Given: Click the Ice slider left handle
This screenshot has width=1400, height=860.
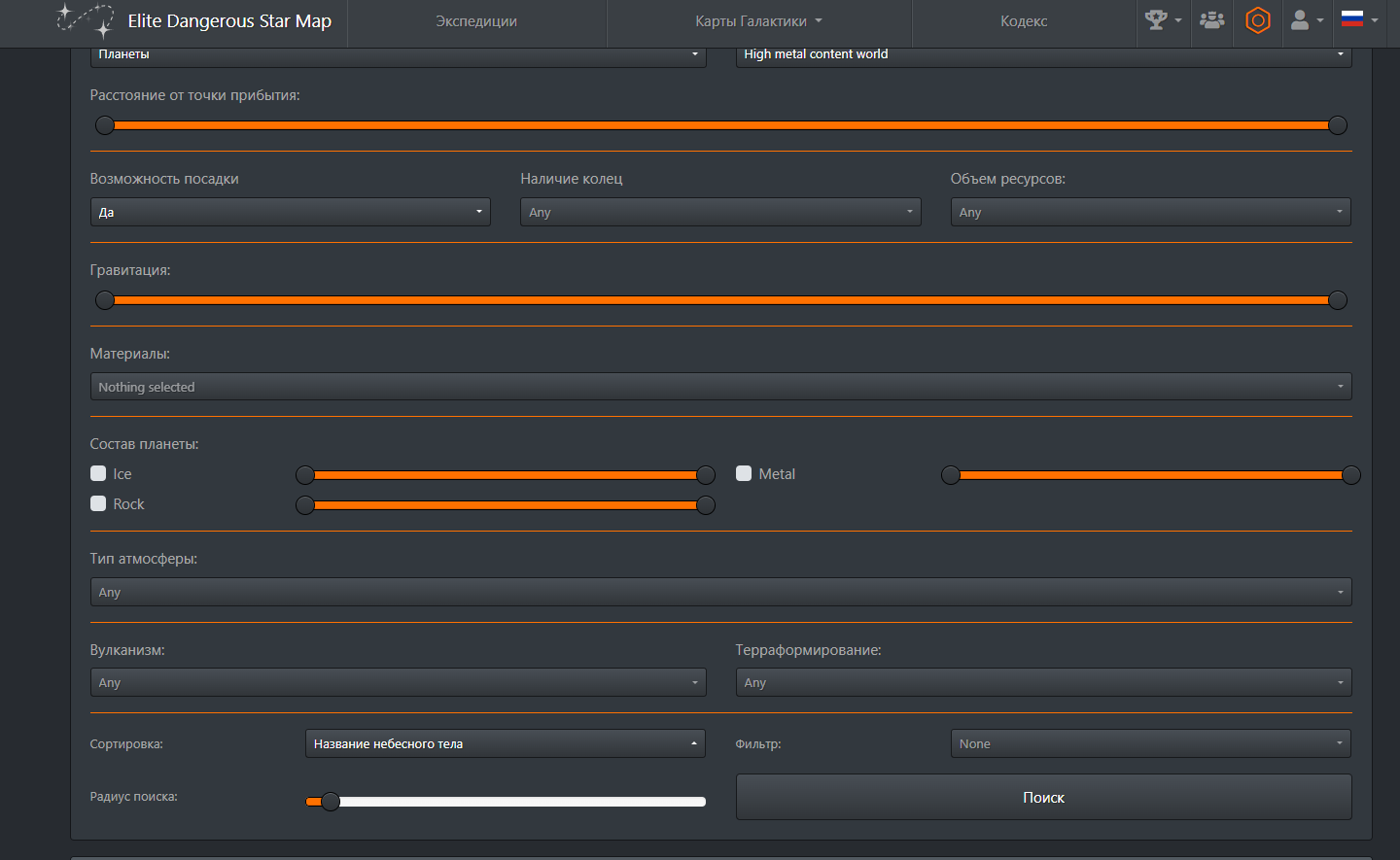Looking at the screenshot, I should pyautogui.click(x=305, y=475).
